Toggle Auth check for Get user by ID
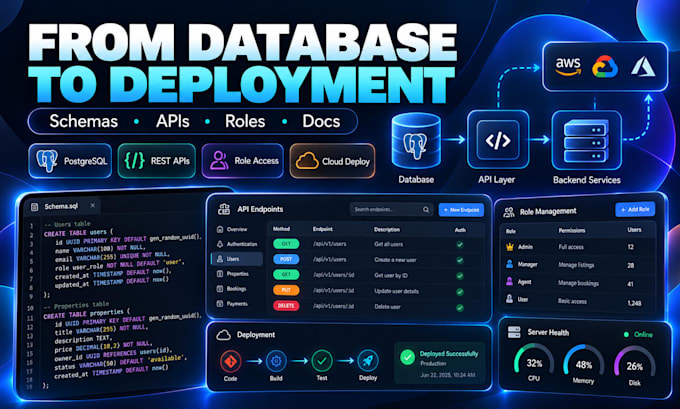This screenshot has width=680, height=409. (x=460, y=276)
